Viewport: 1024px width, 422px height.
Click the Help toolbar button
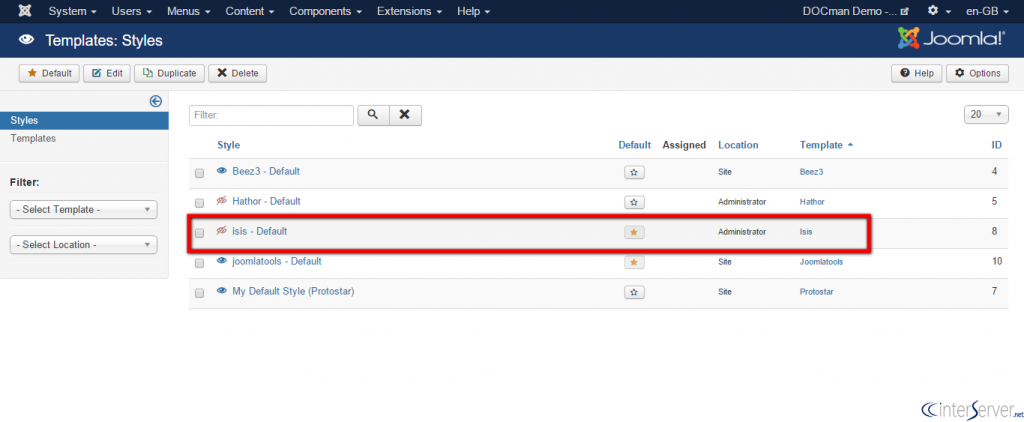pos(917,73)
